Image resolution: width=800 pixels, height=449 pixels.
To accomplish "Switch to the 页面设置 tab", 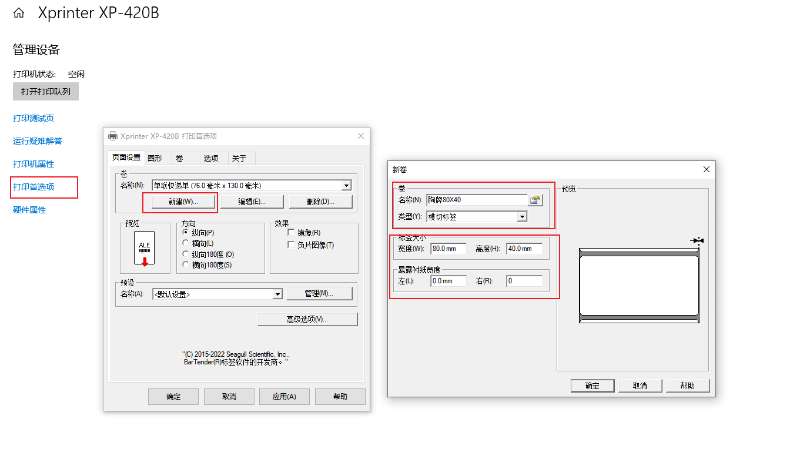I will pos(126,158).
